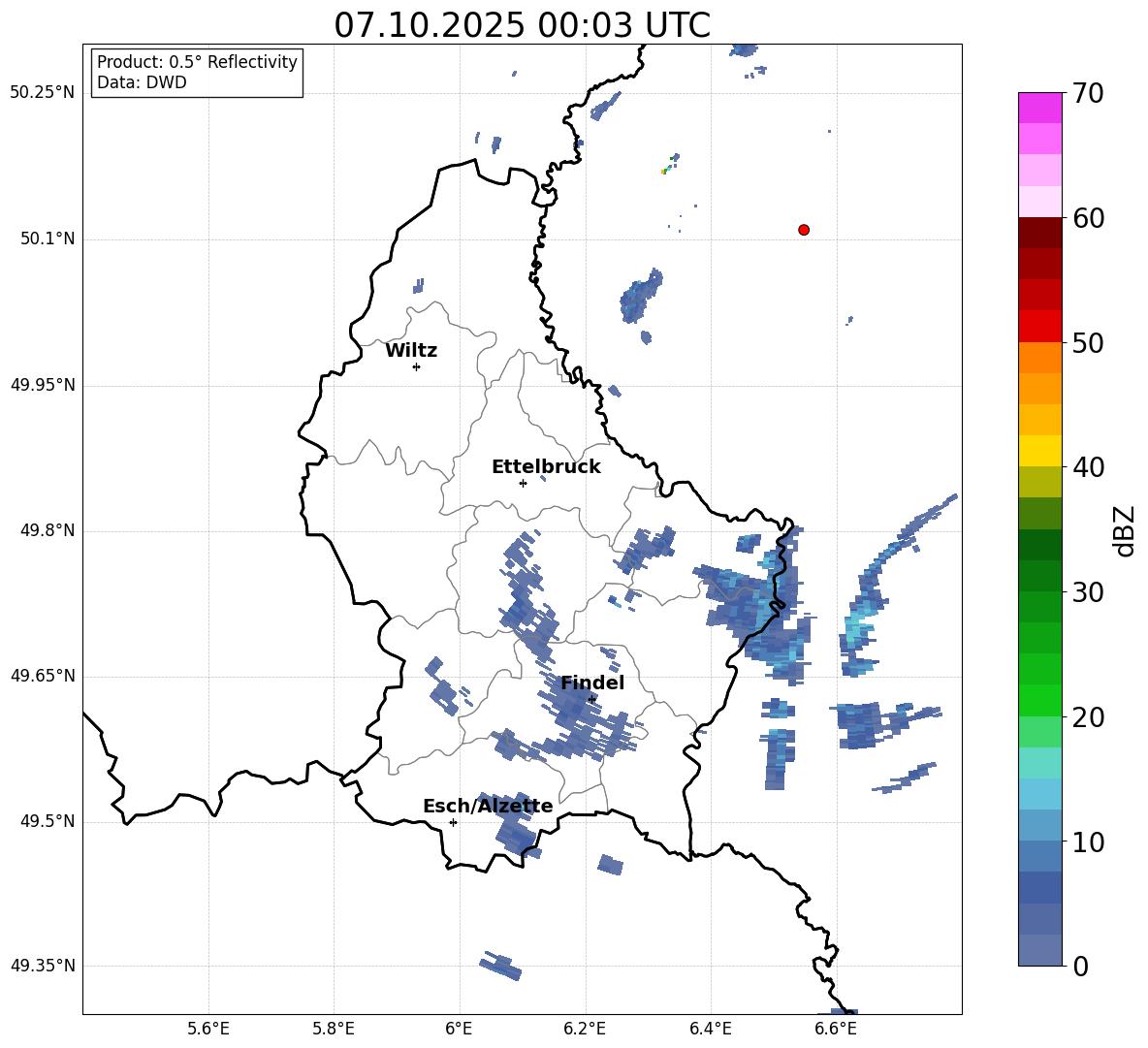Click the 'Data: DWD' text

coord(142,82)
